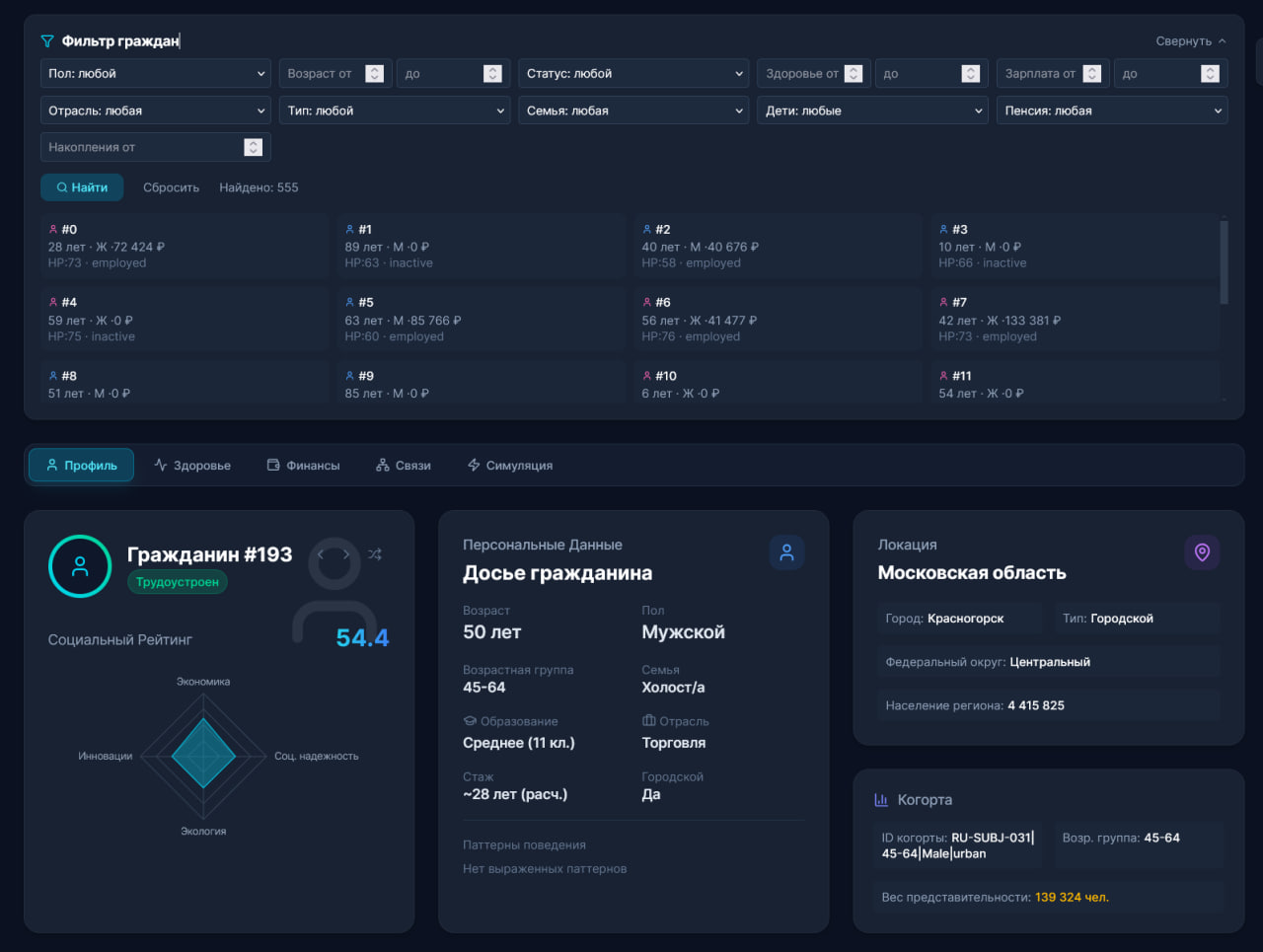Click the Торговля industry value
1263x952 pixels.
(x=674, y=743)
